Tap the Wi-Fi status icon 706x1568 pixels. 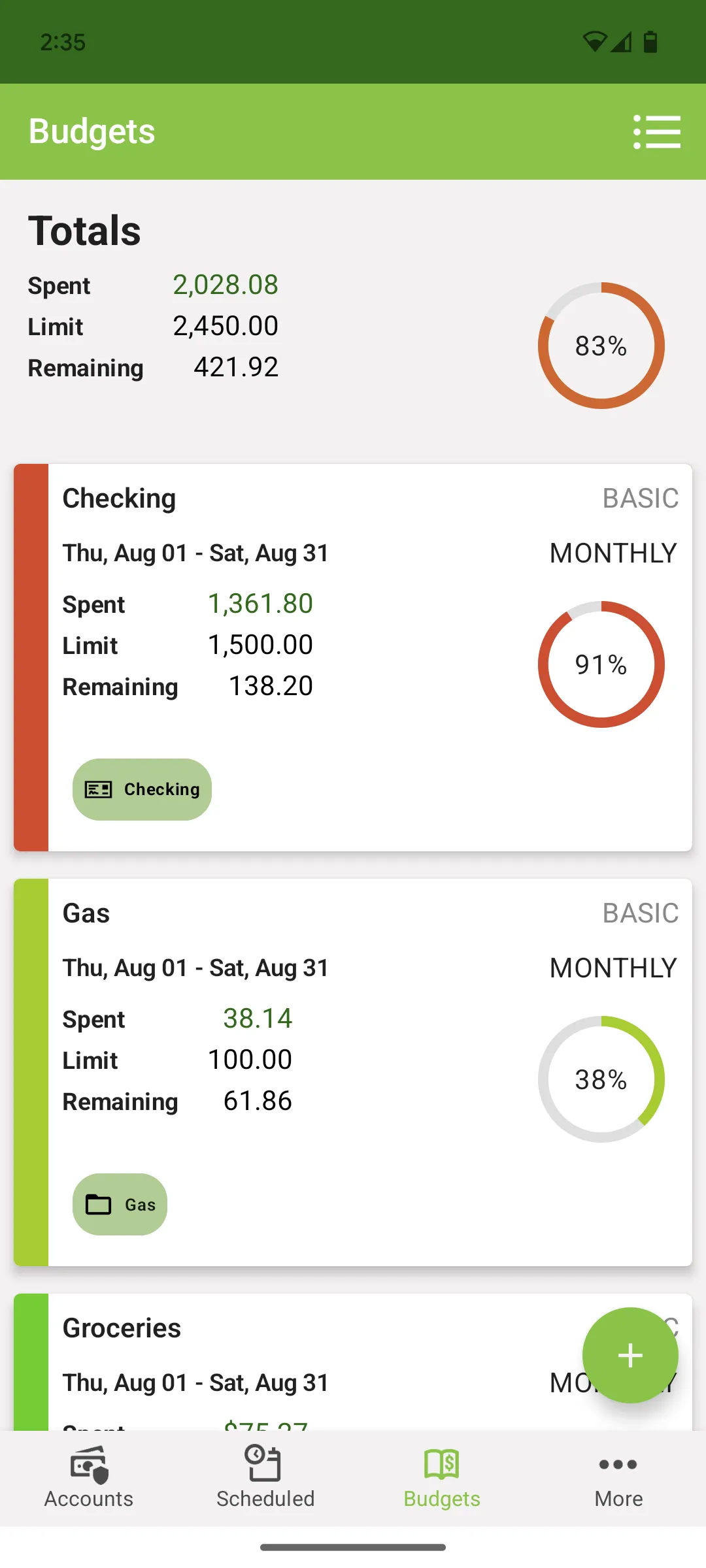[595, 42]
